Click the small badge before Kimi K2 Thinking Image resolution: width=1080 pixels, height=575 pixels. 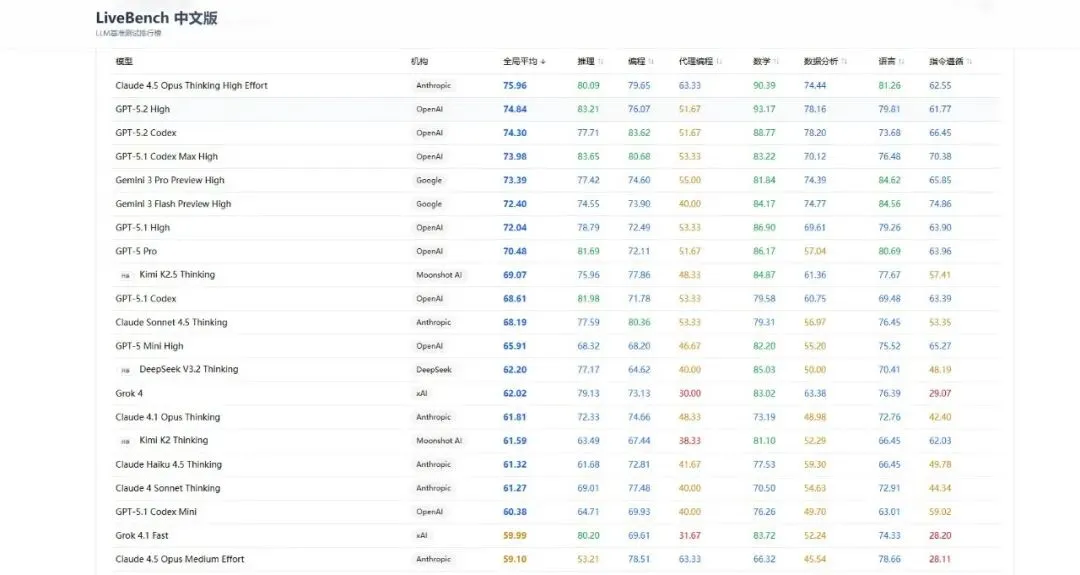[125, 441]
